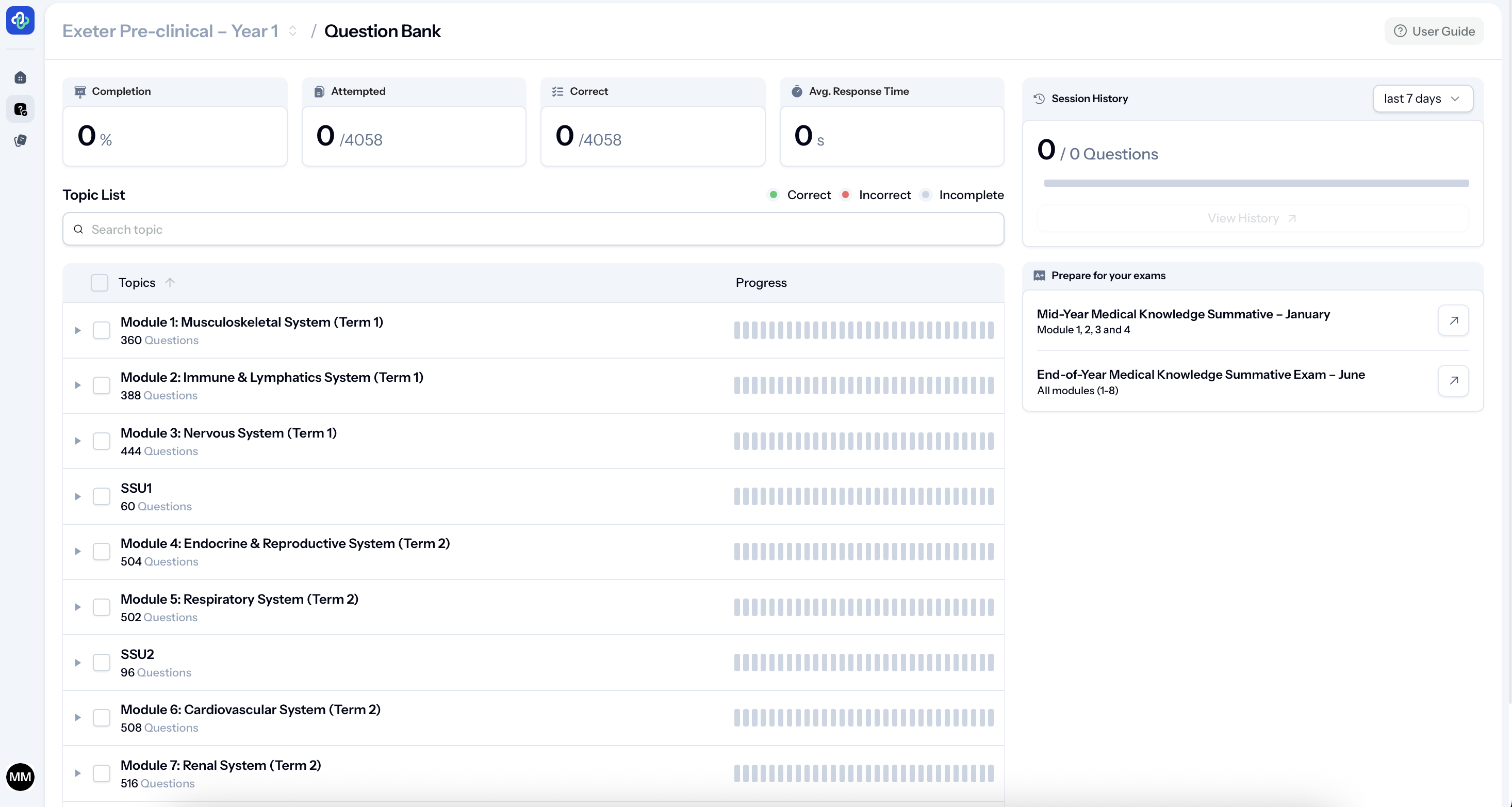Sort the Topics column with the arrow

(x=170, y=283)
